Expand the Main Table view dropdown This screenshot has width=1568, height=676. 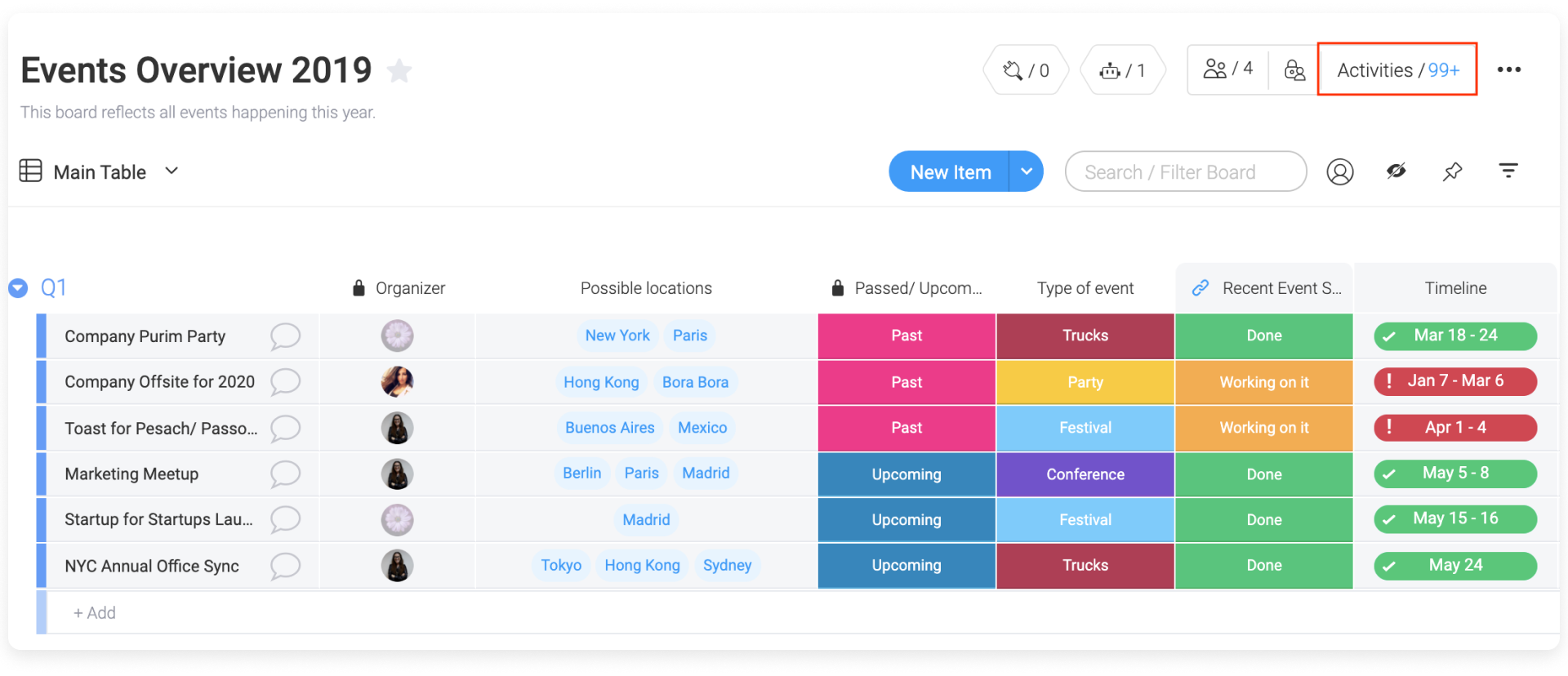coord(171,171)
